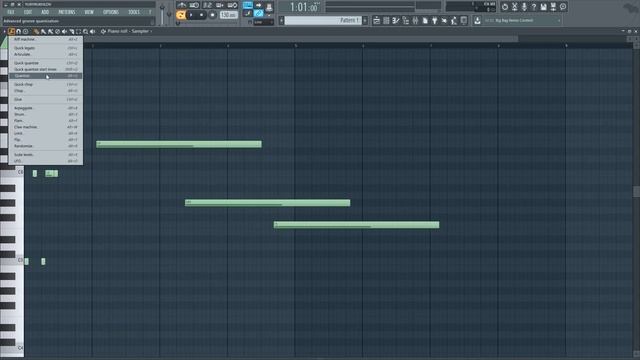
Task: Open the piano roll menu arrow
Action: (x=4, y=31)
